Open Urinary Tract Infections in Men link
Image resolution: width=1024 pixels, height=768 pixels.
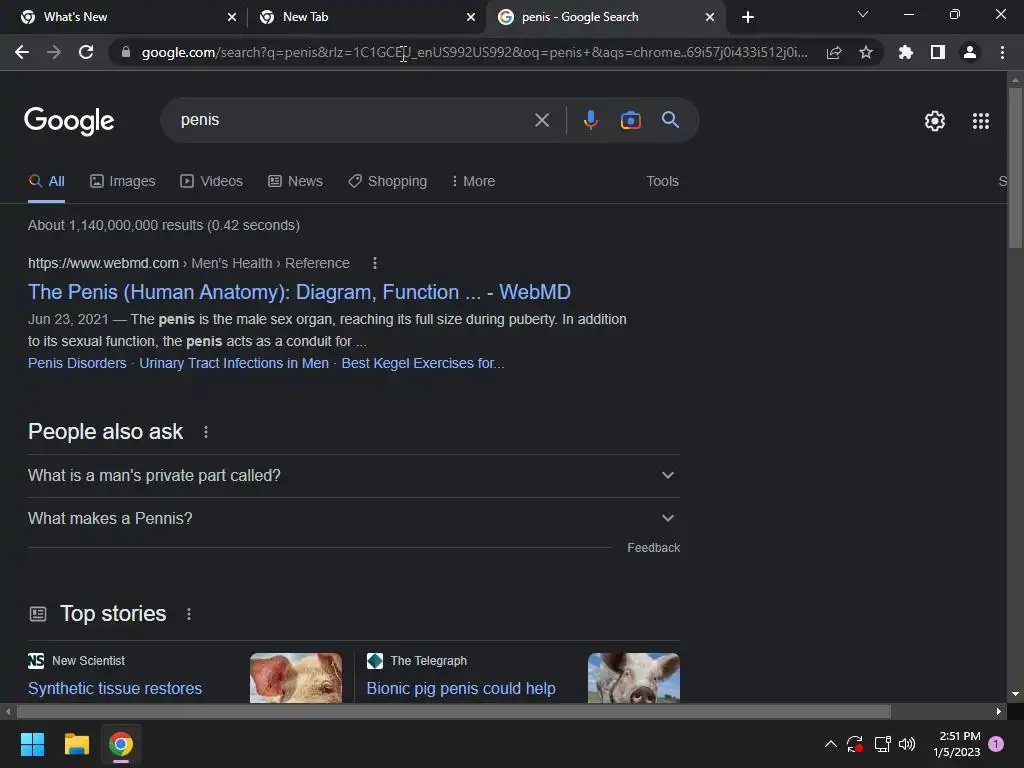coord(234,363)
